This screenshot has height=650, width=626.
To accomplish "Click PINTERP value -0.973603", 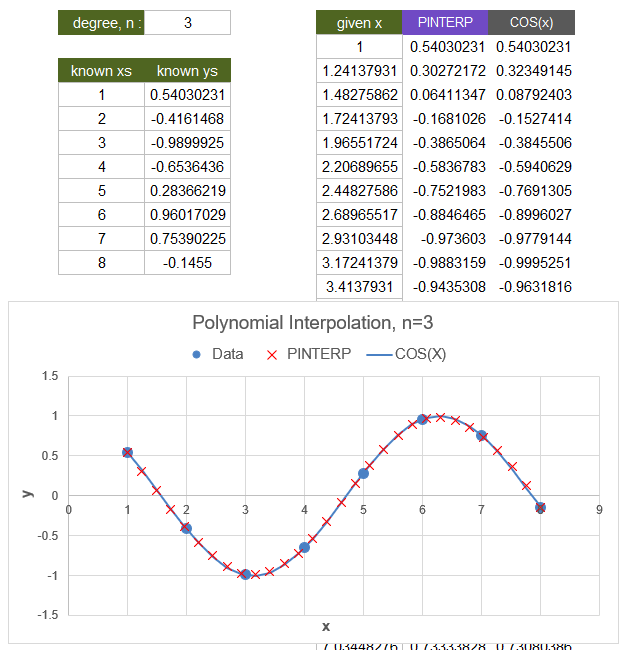I will (453, 239).
